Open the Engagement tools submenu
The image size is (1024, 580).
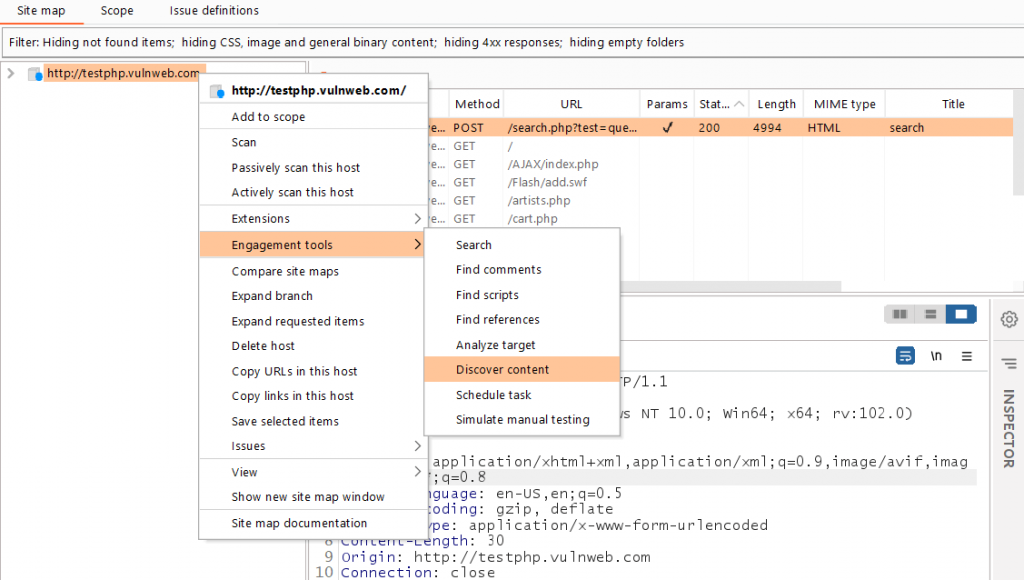pyautogui.click(x=313, y=245)
